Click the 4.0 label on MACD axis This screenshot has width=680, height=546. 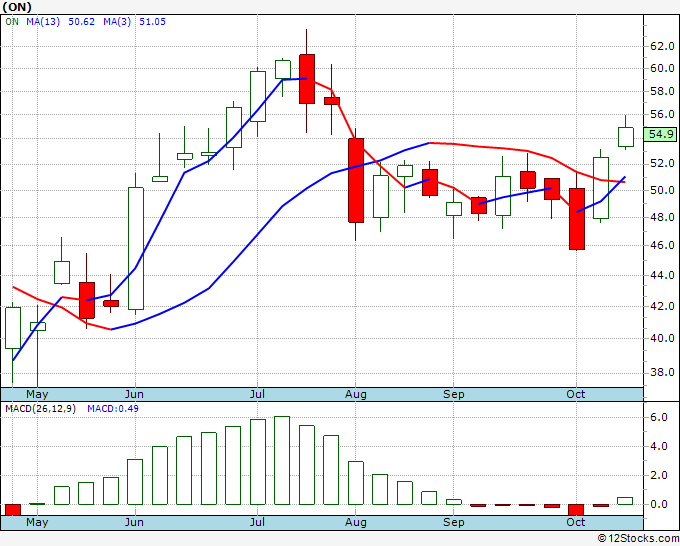pyautogui.click(x=659, y=446)
